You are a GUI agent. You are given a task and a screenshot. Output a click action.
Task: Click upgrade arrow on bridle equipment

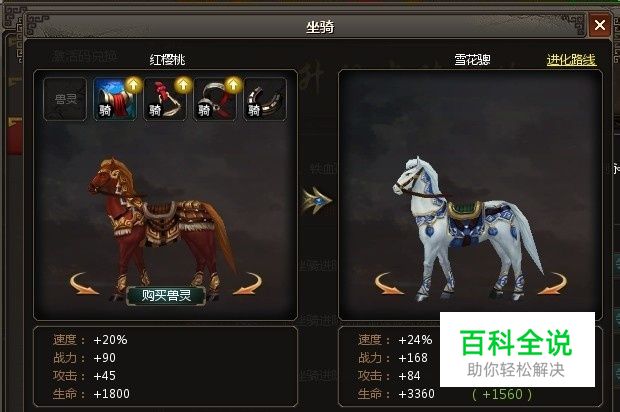point(233,85)
